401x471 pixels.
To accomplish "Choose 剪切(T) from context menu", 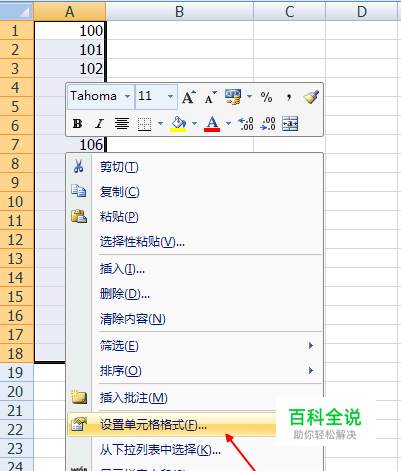I will 195,167.
